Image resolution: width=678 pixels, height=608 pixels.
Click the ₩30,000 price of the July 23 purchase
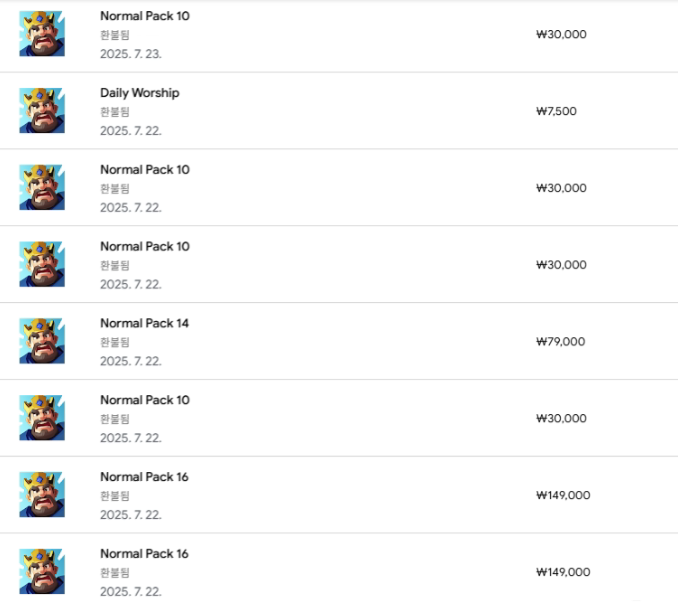tap(561, 34)
